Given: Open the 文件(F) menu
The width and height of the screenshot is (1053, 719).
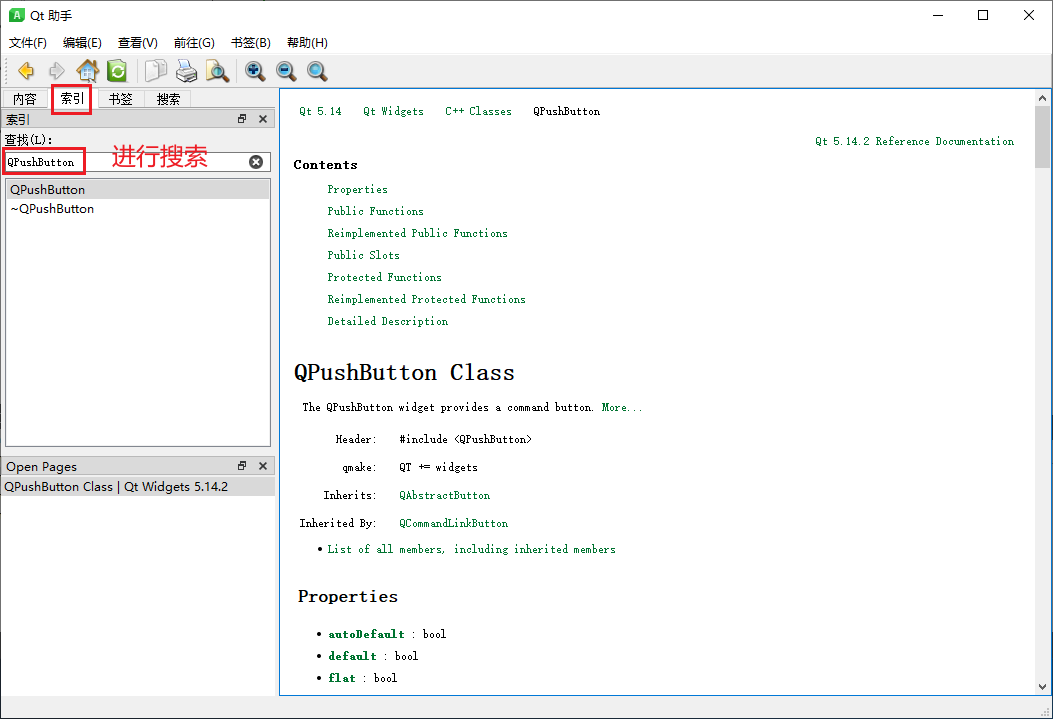Looking at the screenshot, I should point(28,42).
